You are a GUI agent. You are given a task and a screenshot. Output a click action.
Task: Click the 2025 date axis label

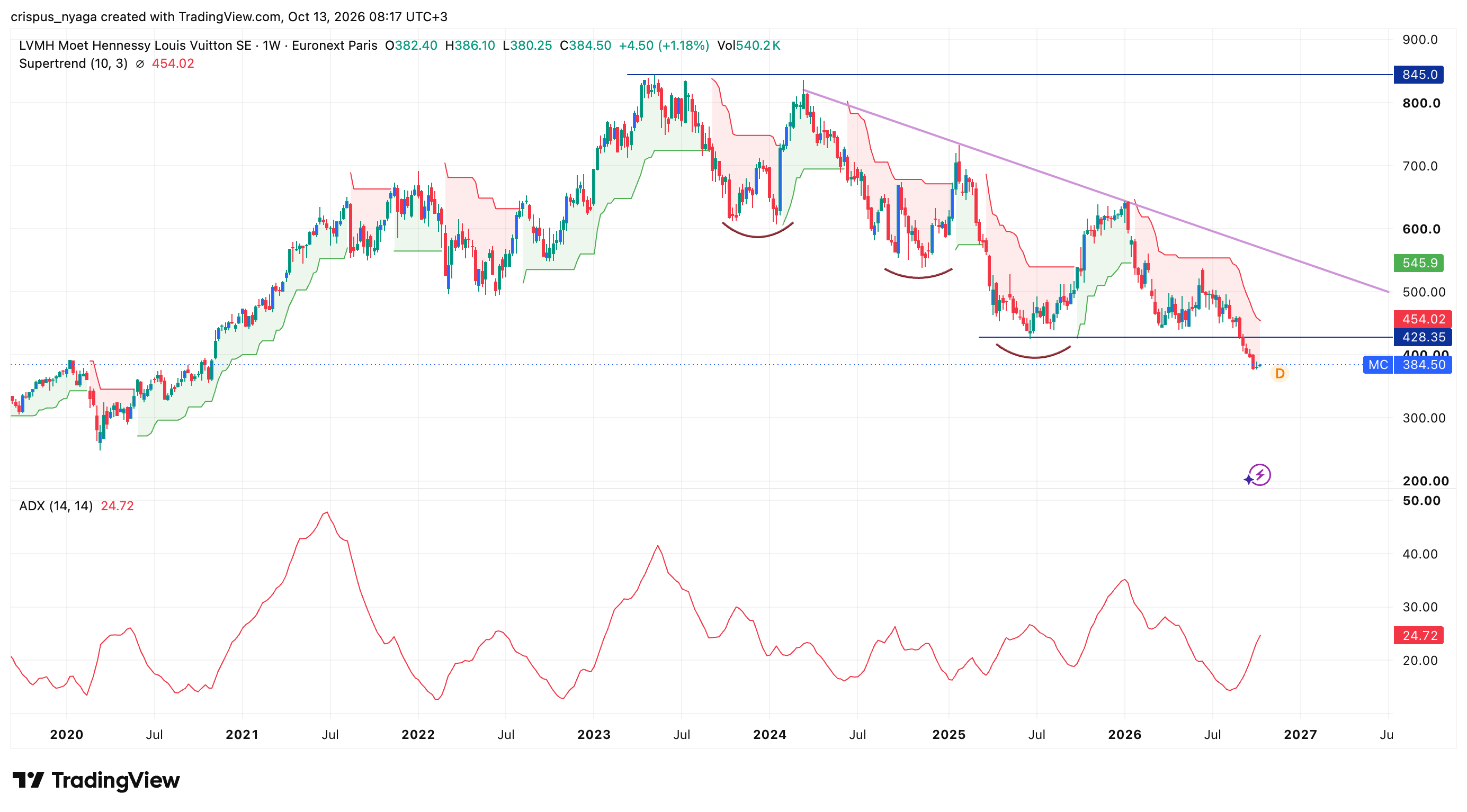click(x=949, y=735)
